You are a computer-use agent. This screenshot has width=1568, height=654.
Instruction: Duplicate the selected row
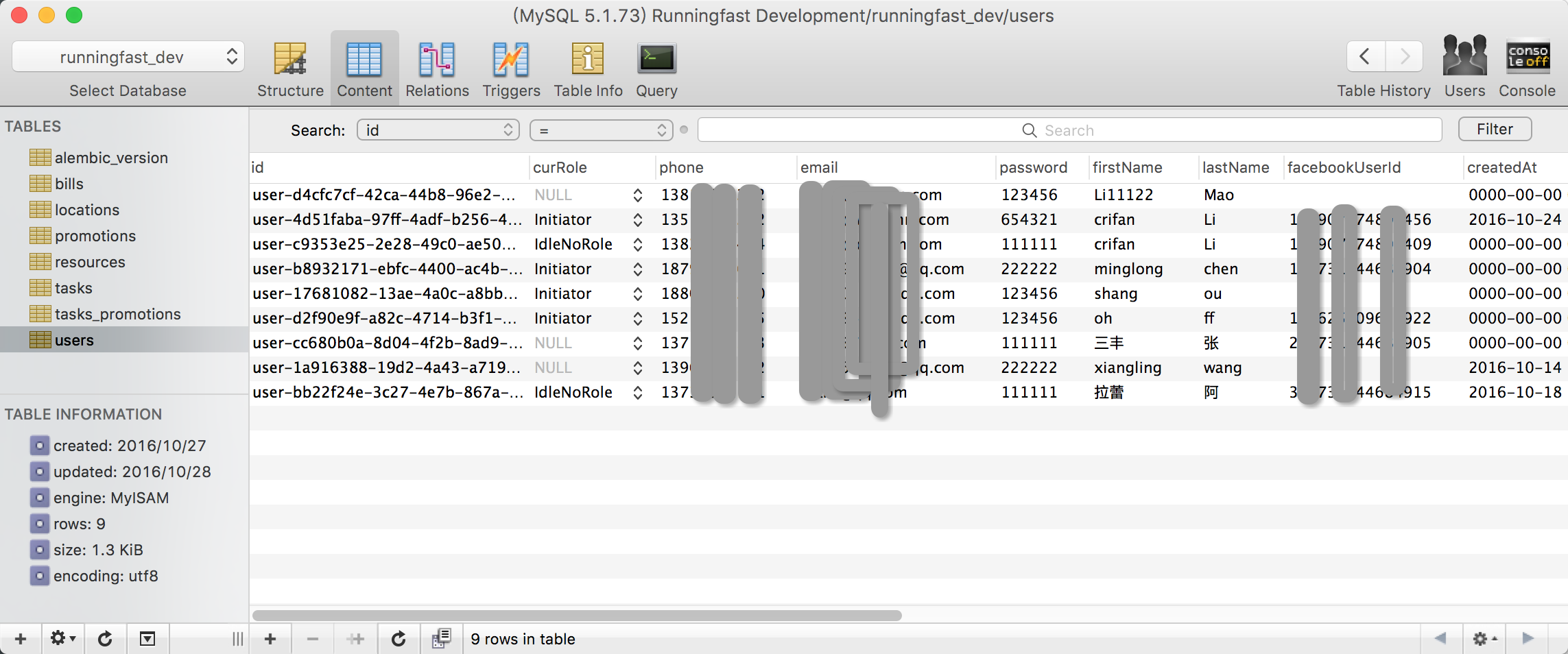pyautogui.click(x=355, y=639)
